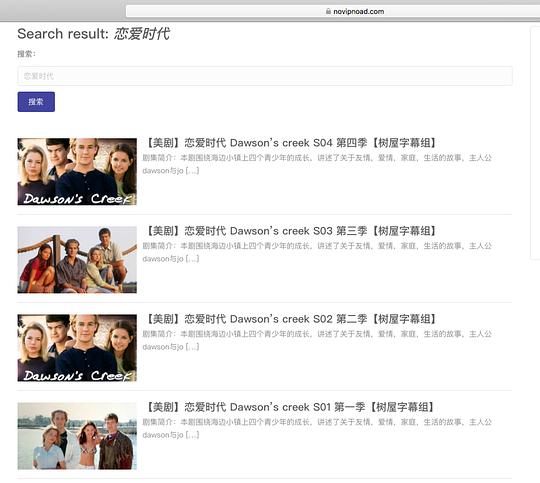Open Dawson's creek S04 第四季 title link
The height and width of the screenshot is (483, 540).
pyautogui.click(x=291, y=143)
